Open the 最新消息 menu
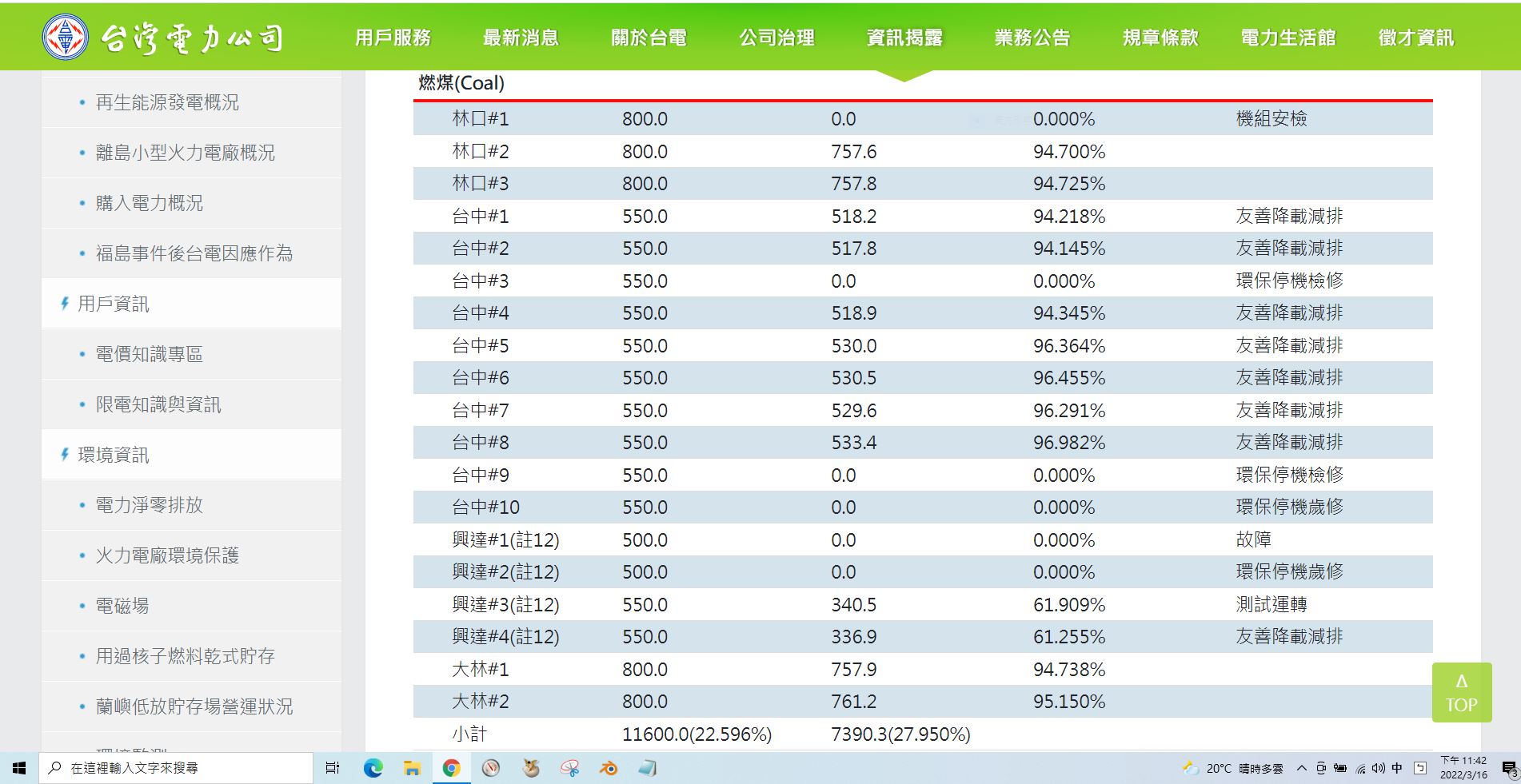The height and width of the screenshot is (784, 1521). pos(521,38)
